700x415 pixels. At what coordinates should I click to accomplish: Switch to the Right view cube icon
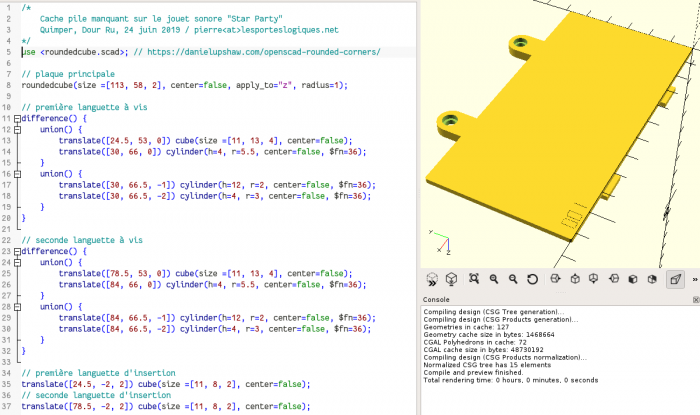[554, 279]
